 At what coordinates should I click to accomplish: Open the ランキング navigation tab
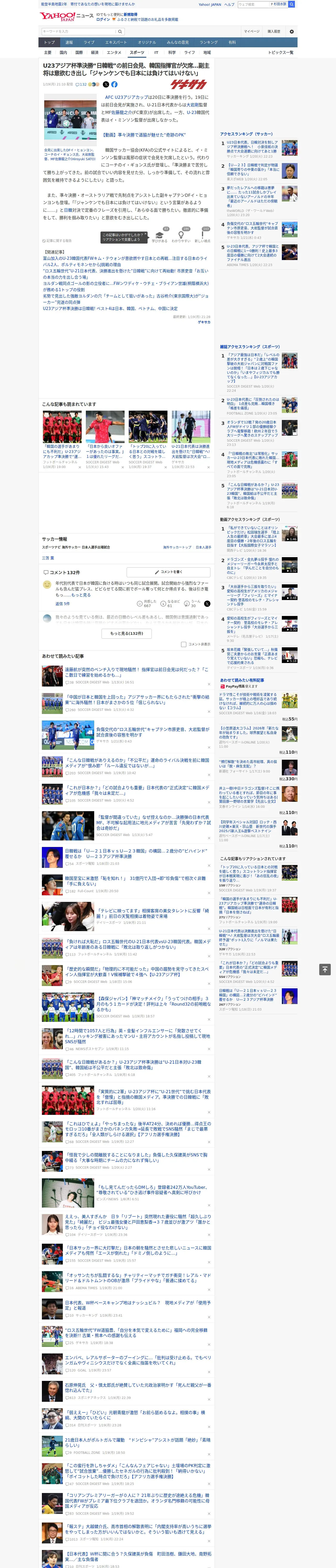tap(209, 42)
